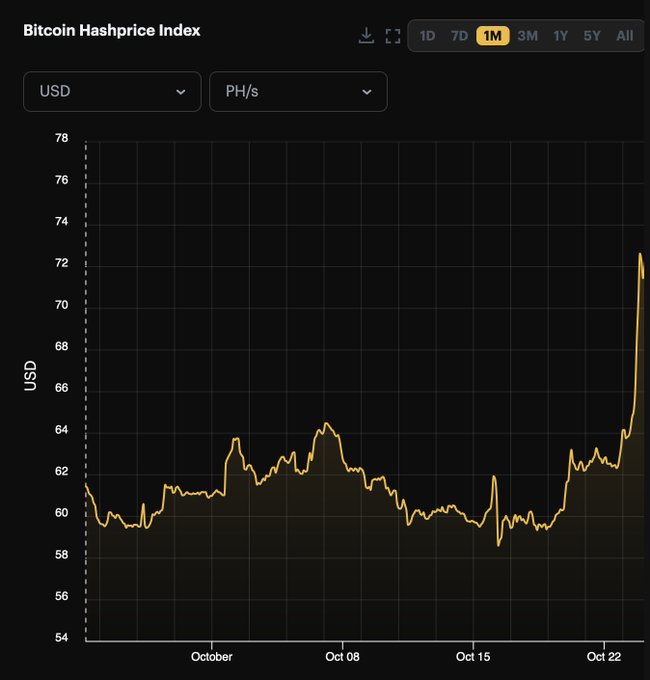Screen dimensions: 650x680
Task: Expand chart to fullscreen view
Action: (393, 36)
